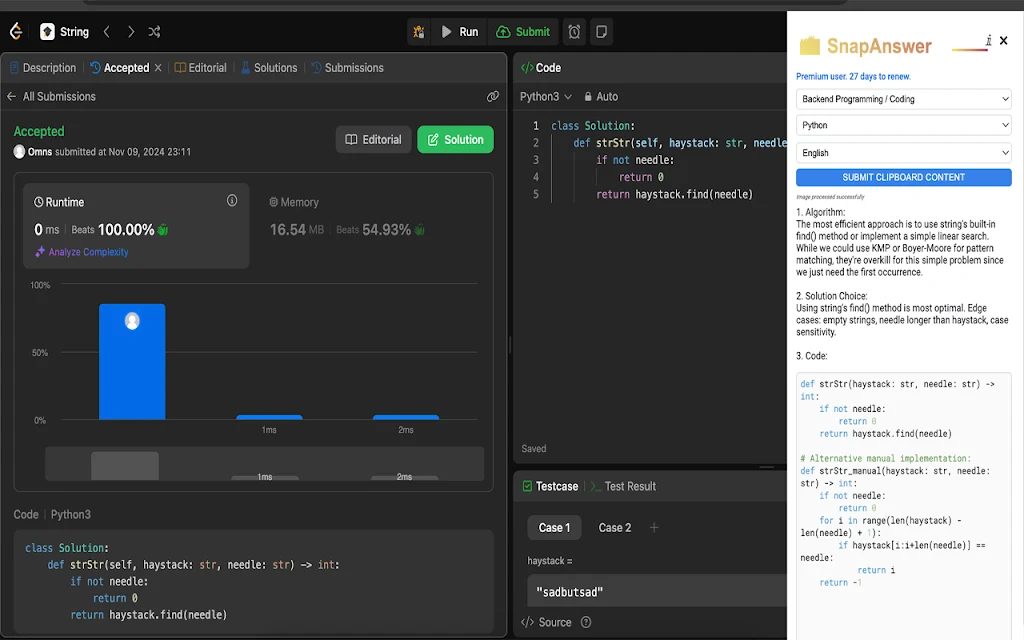The height and width of the screenshot is (640, 1024).
Task: Select Case 2 testcase tab
Action: coord(614,527)
